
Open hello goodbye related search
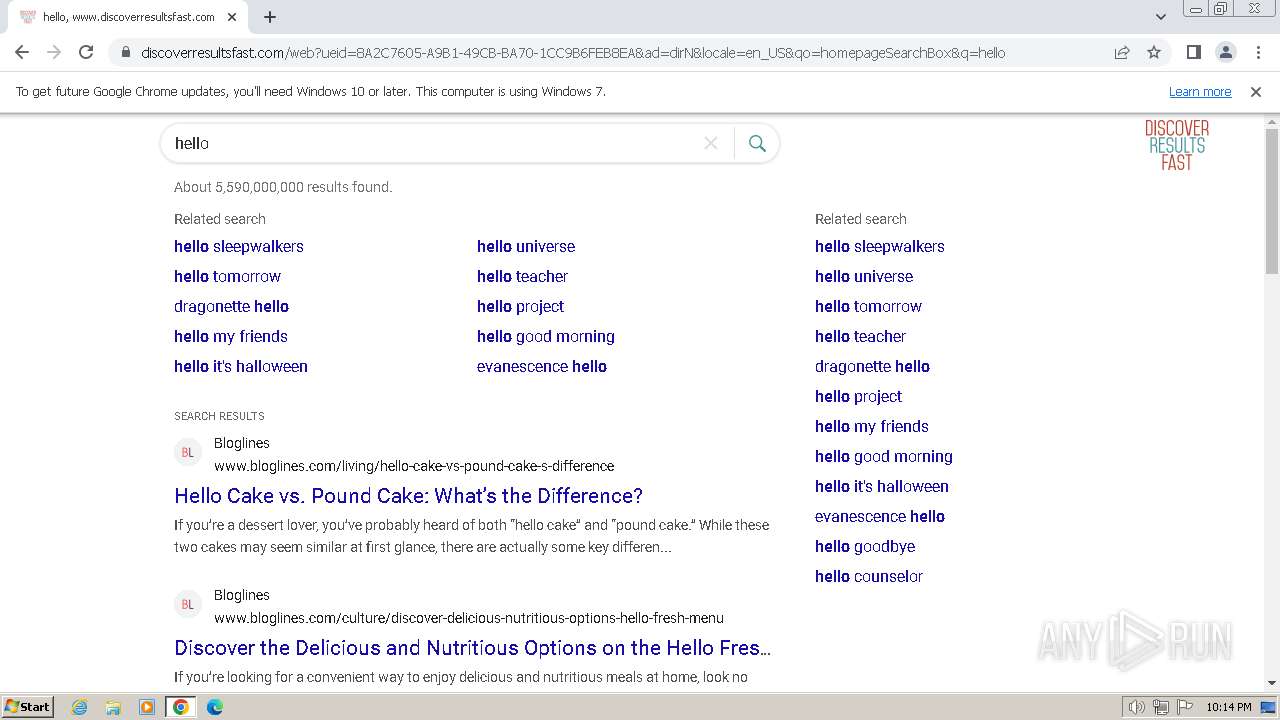pos(865,546)
